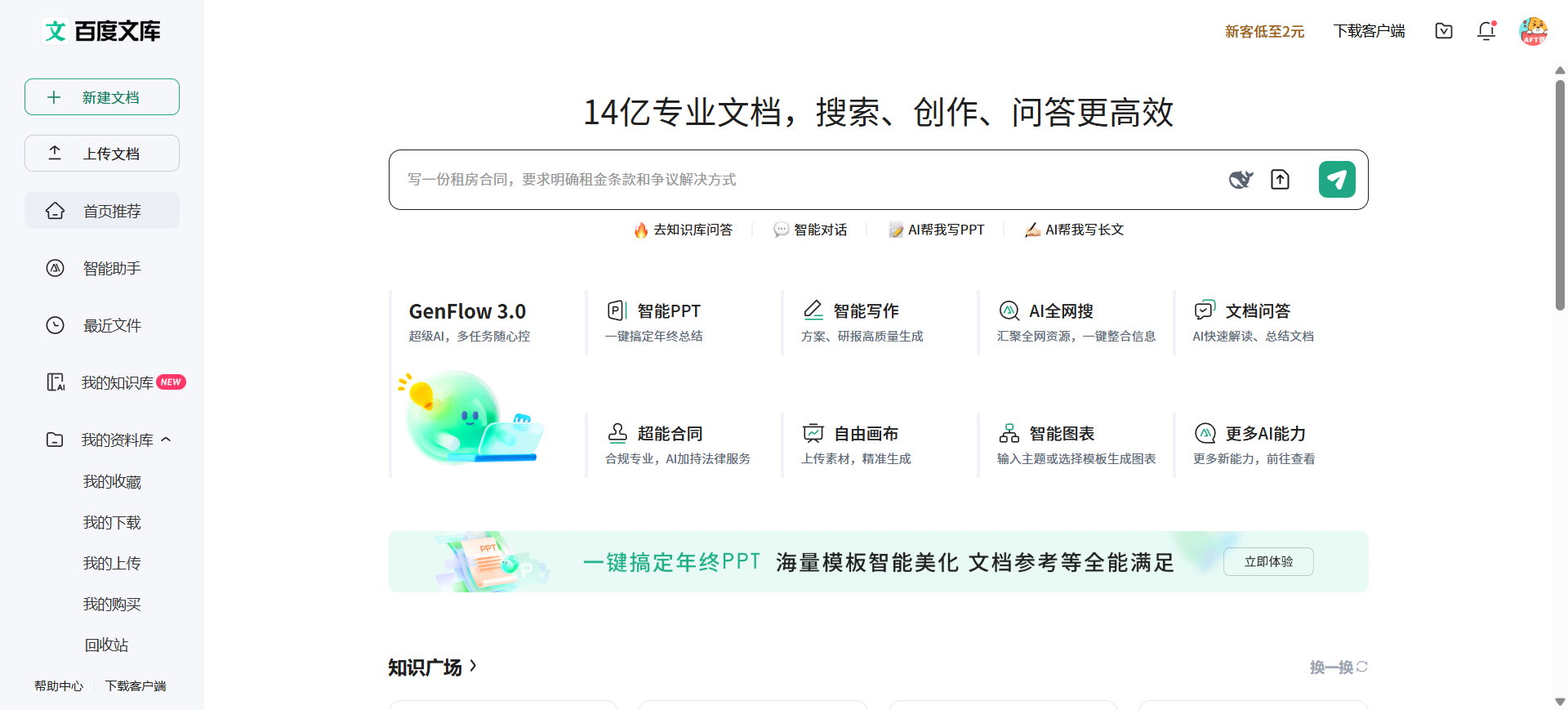Click the upload file icon in search box
This screenshot has height=710, width=1568.
1280,180
